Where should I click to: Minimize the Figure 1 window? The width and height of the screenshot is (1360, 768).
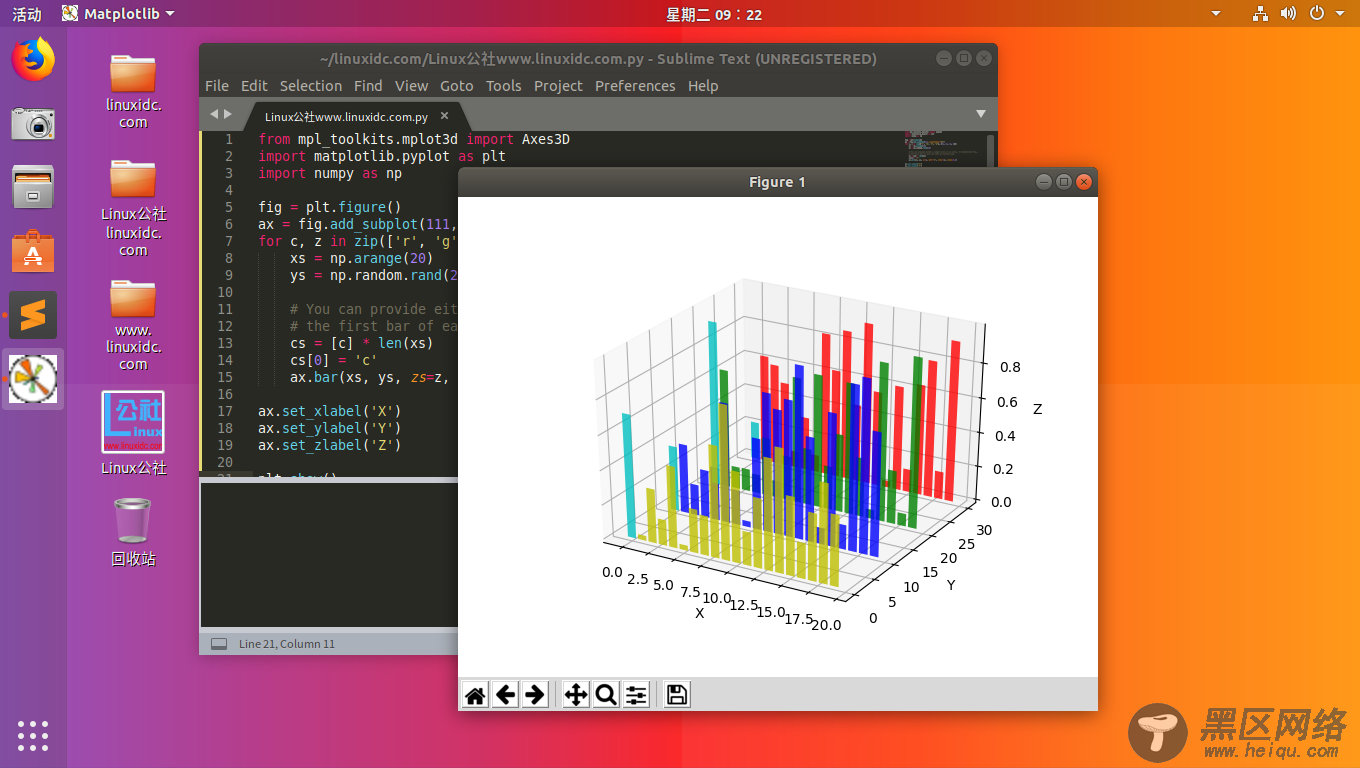[1044, 182]
